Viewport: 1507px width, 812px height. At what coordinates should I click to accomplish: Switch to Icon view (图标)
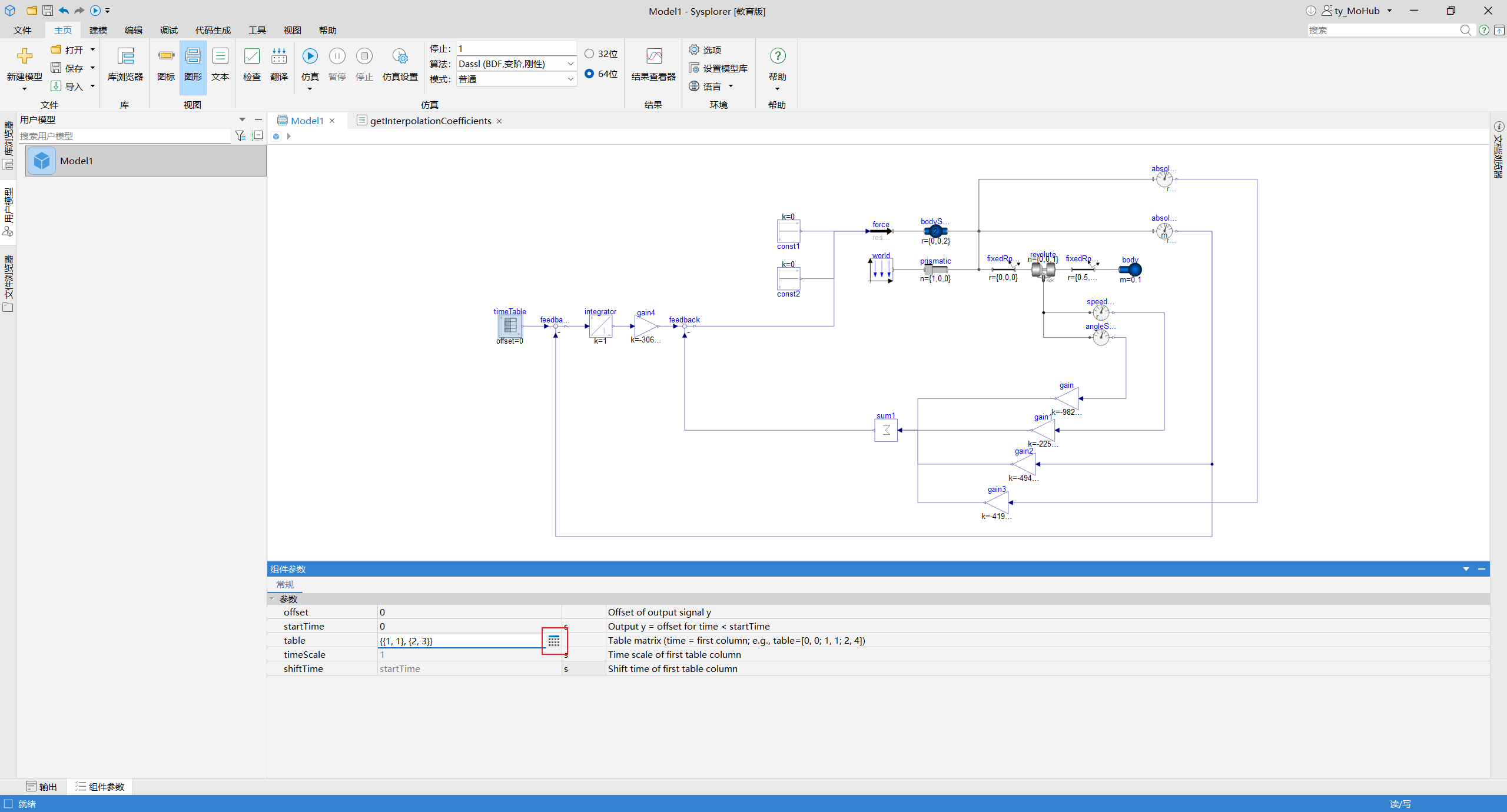click(166, 56)
